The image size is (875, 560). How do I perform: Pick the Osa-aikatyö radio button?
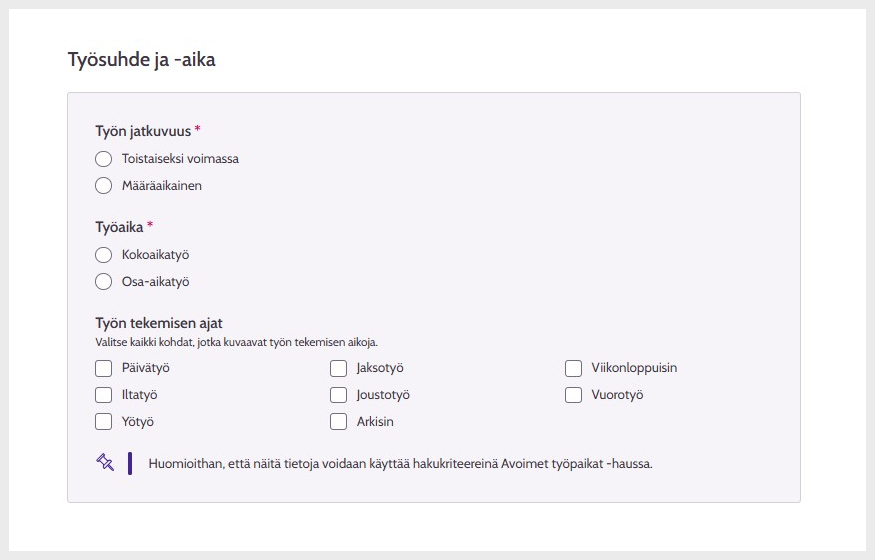click(103, 282)
